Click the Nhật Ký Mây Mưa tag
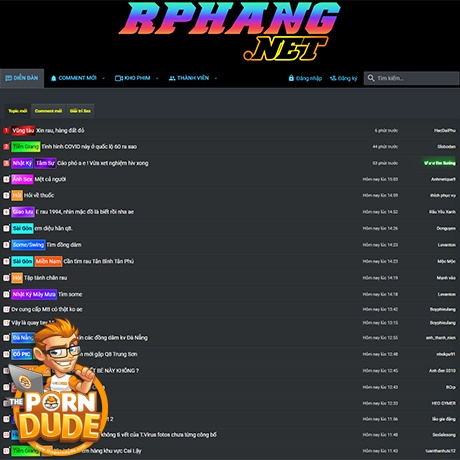Screen dimensions: 460x460 click(34, 294)
